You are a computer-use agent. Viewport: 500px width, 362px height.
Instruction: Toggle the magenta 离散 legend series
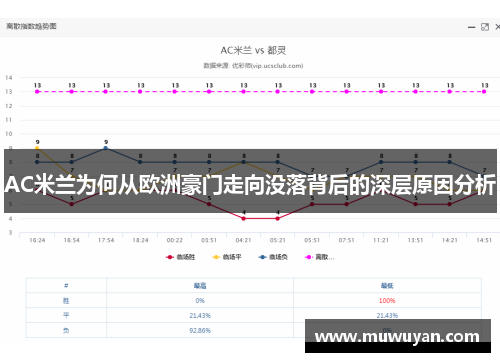(319, 257)
